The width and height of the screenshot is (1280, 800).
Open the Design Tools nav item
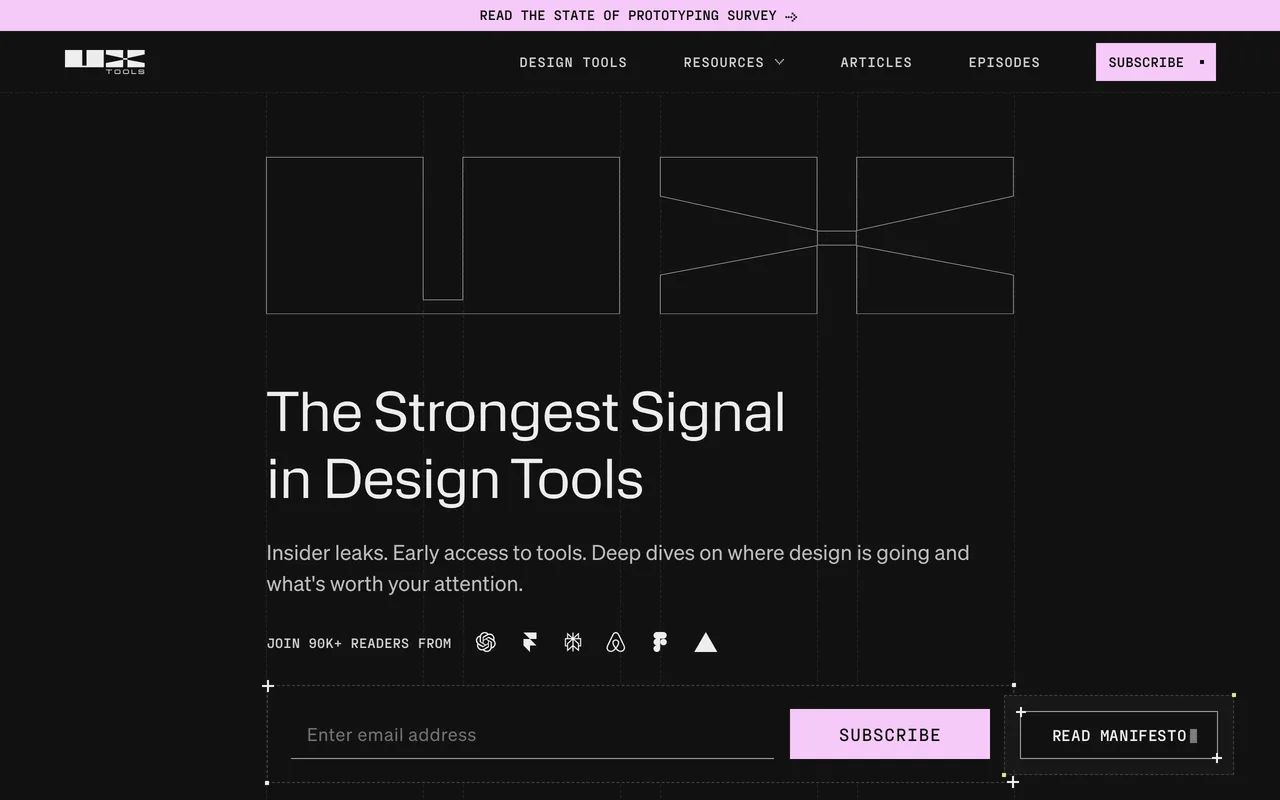coord(573,62)
